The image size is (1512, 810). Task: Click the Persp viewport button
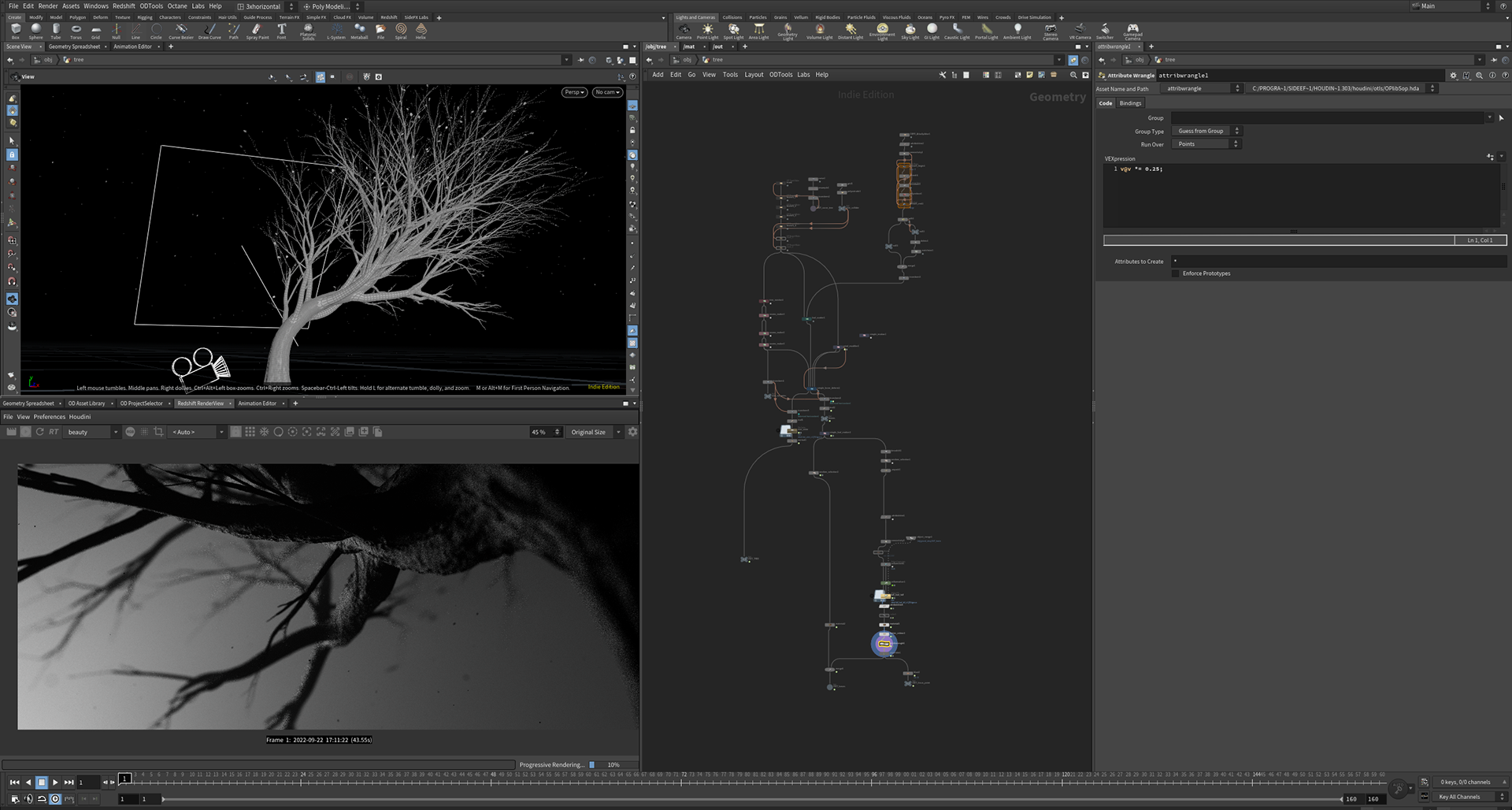click(575, 92)
